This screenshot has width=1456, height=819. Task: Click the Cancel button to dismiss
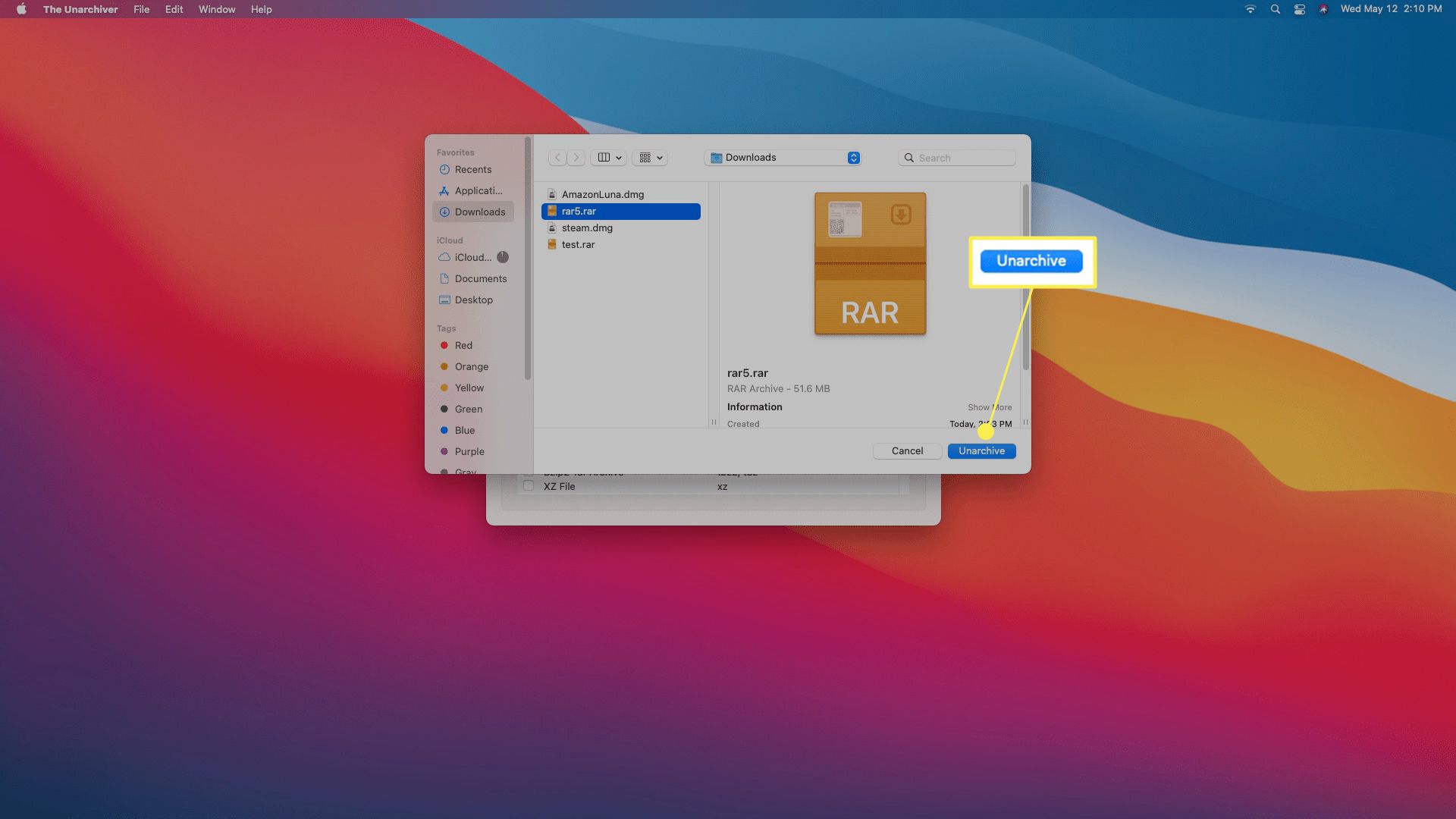pyautogui.click(x=907, y=450)
